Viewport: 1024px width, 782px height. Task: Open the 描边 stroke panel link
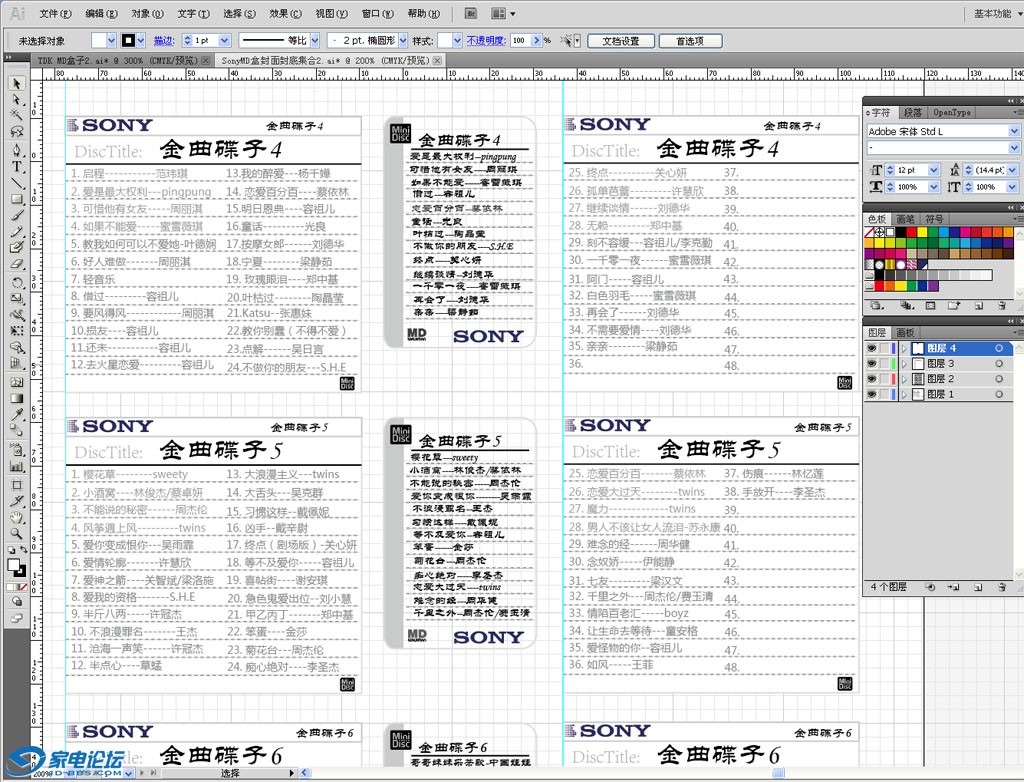tap(163, 41)
